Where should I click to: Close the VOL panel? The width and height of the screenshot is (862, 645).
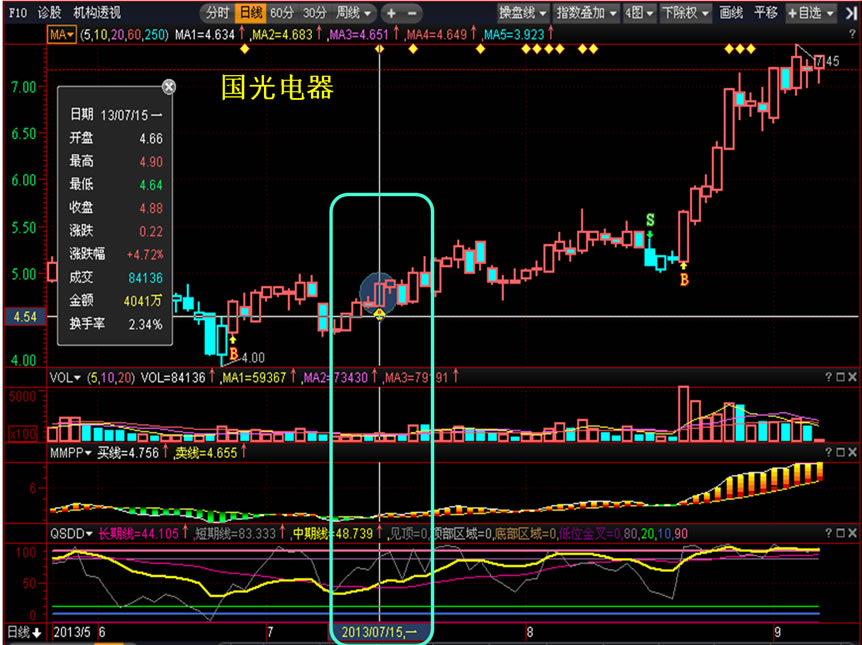(x=852, y=377)
